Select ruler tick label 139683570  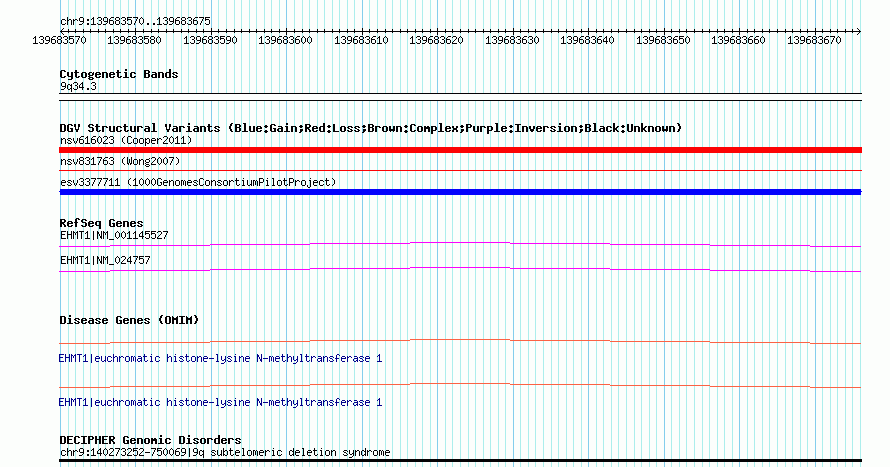60,40
